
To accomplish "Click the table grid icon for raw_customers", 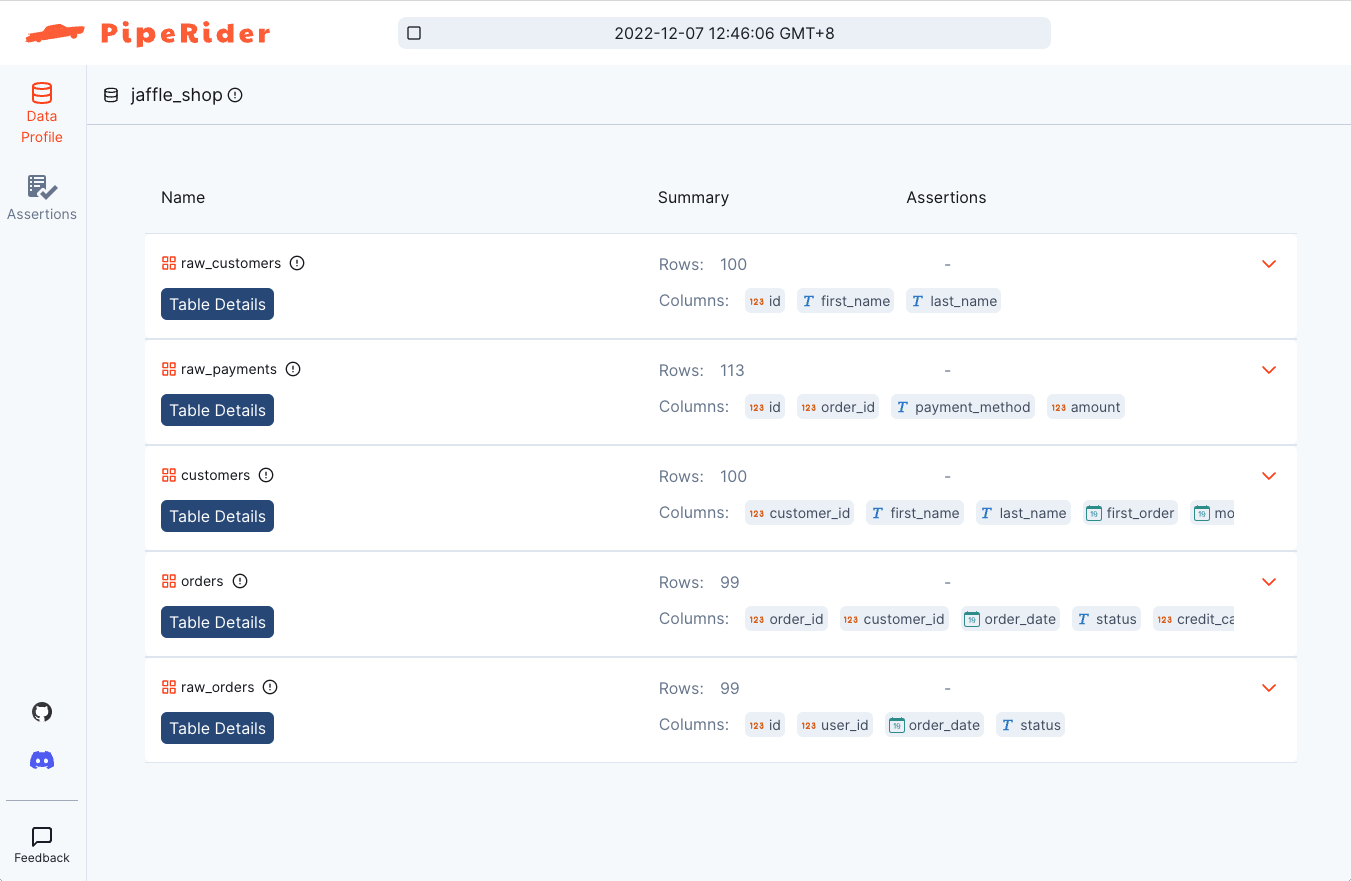I will coord(169,263).
